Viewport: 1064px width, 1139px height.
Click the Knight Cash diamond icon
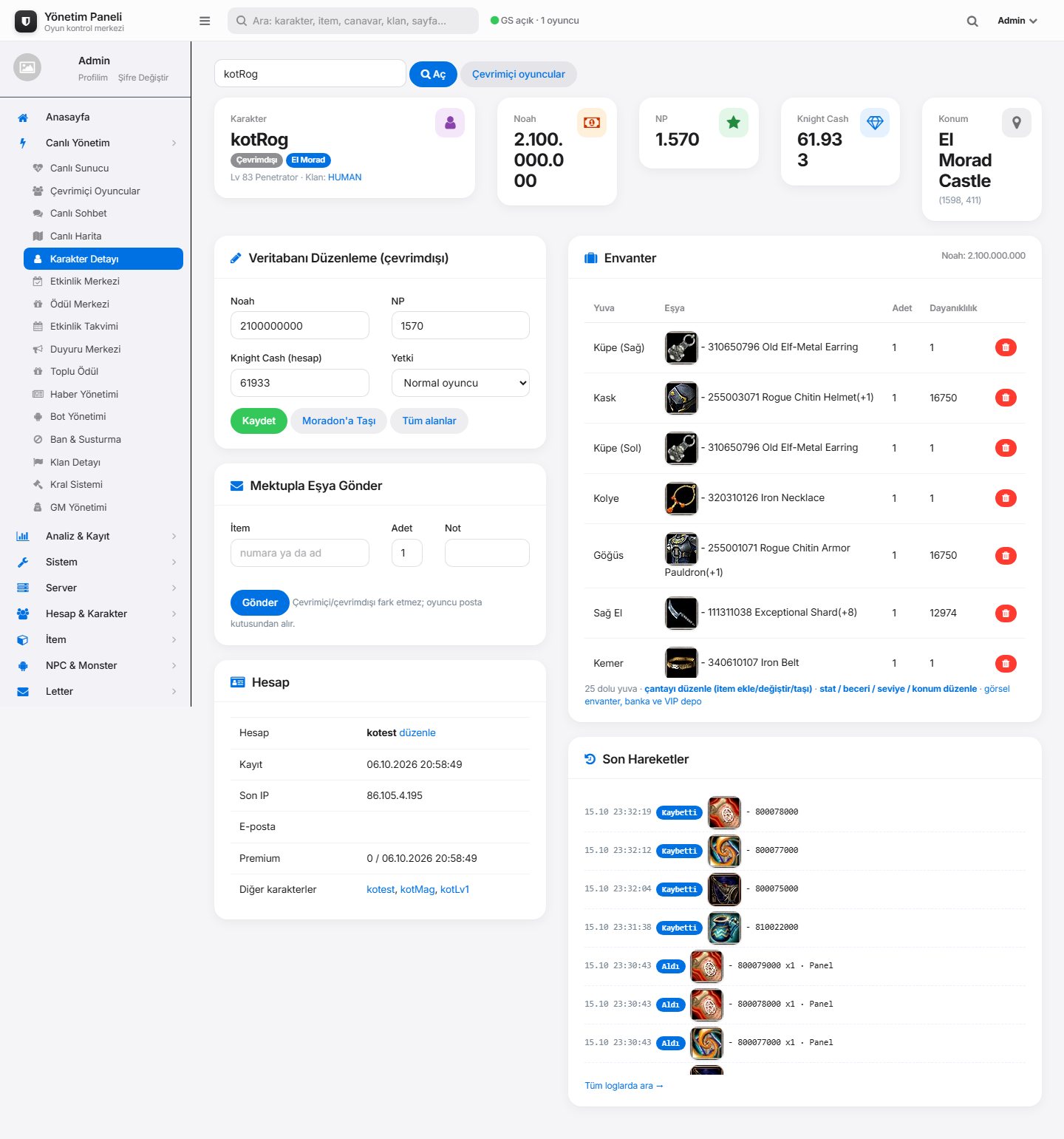875,123
